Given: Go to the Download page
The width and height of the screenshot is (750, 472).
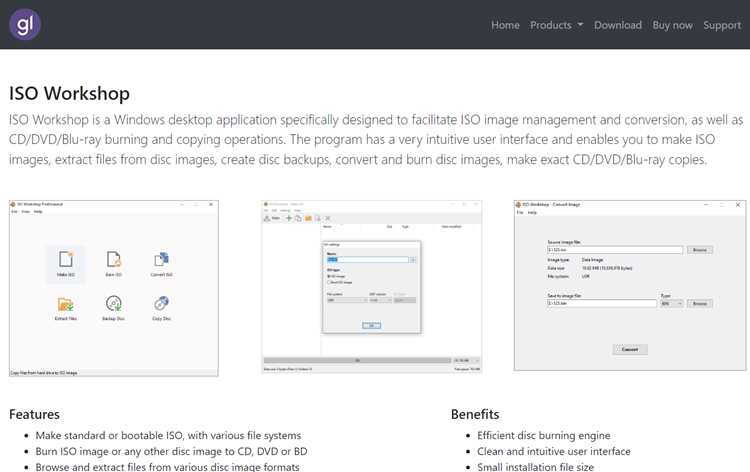Looking at the screenshot, I should pos(618,25).
